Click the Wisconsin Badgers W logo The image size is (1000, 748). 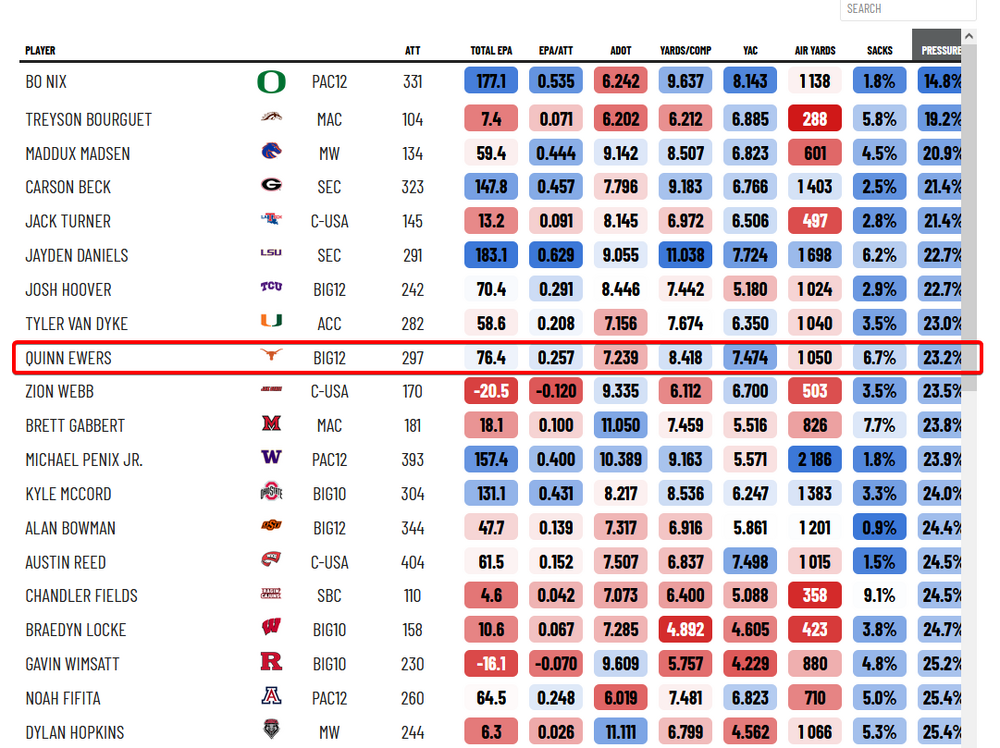click(x=271, y=629)
